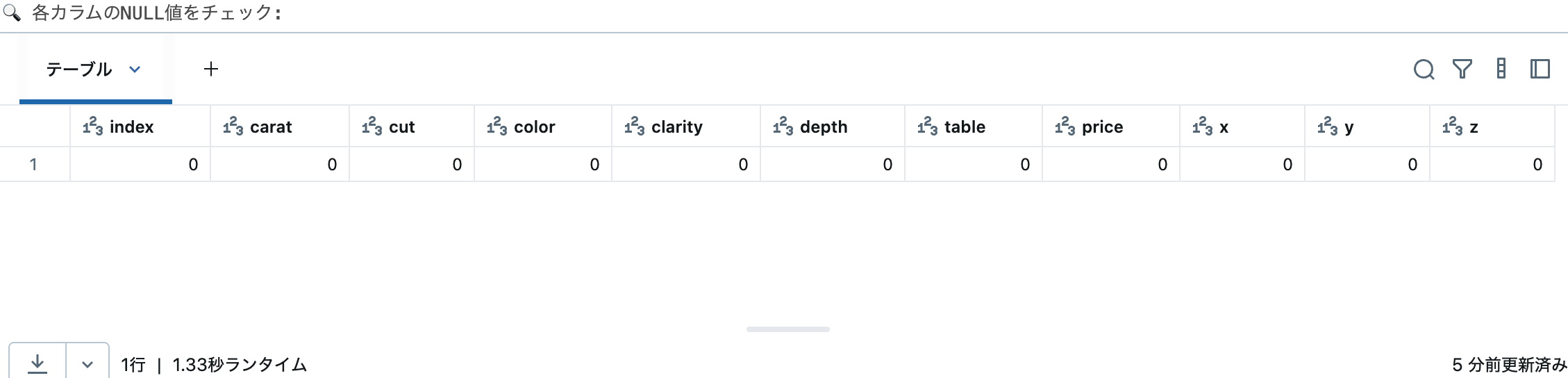Add a new visualization tab with plus

point(211,69)
